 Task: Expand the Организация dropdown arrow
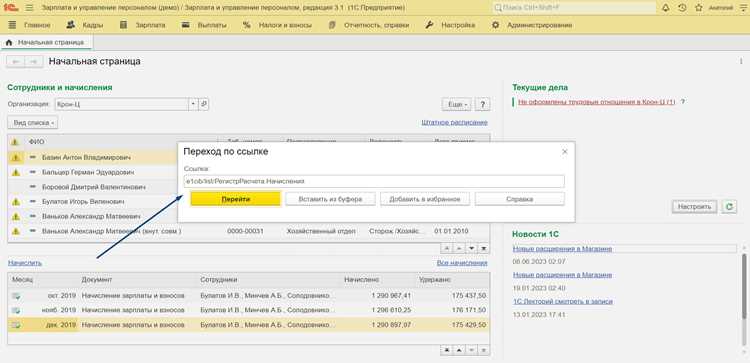coord(193,104)
